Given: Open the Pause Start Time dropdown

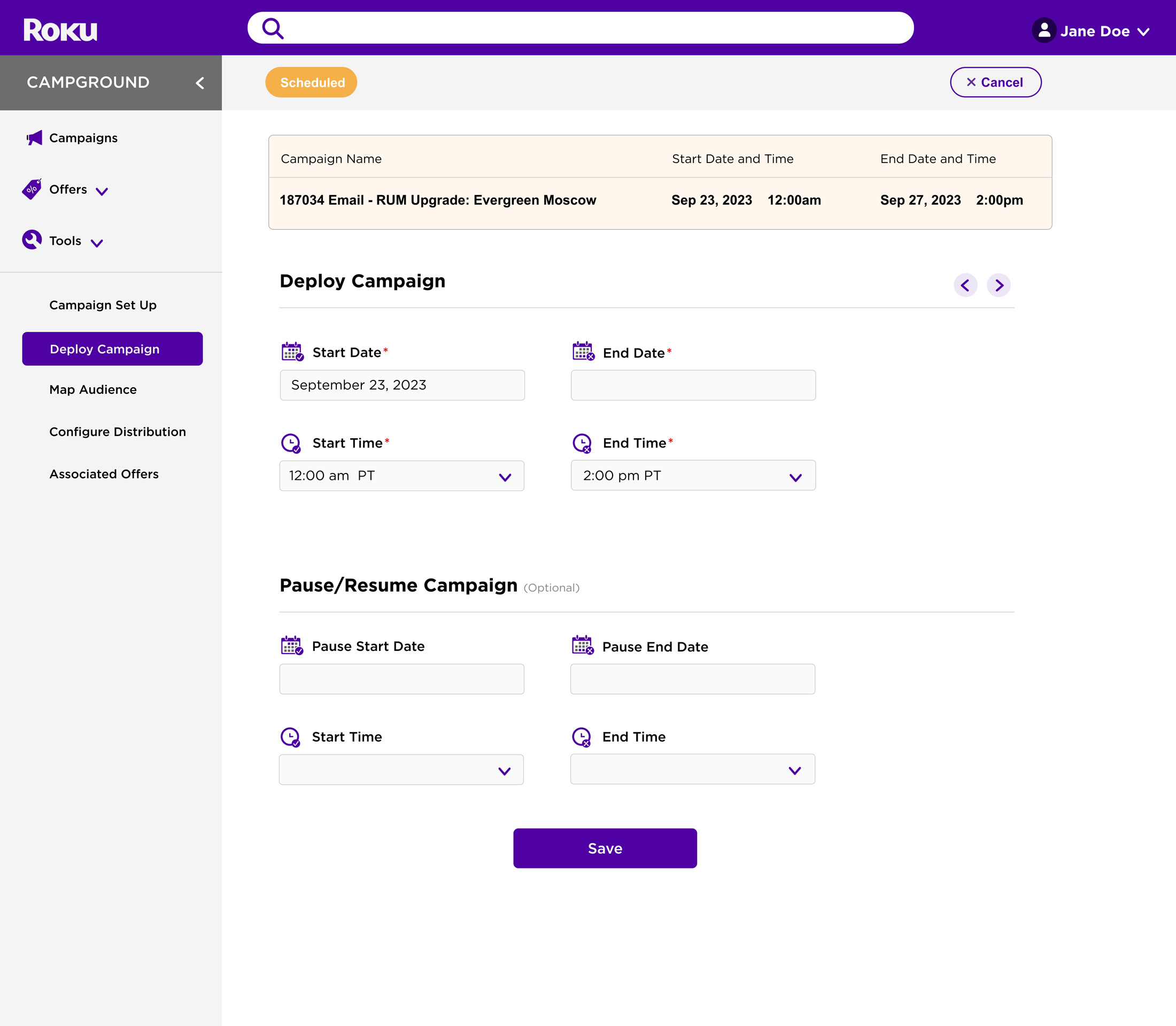Looking at the screenshot, I should [x=401, y=770].
